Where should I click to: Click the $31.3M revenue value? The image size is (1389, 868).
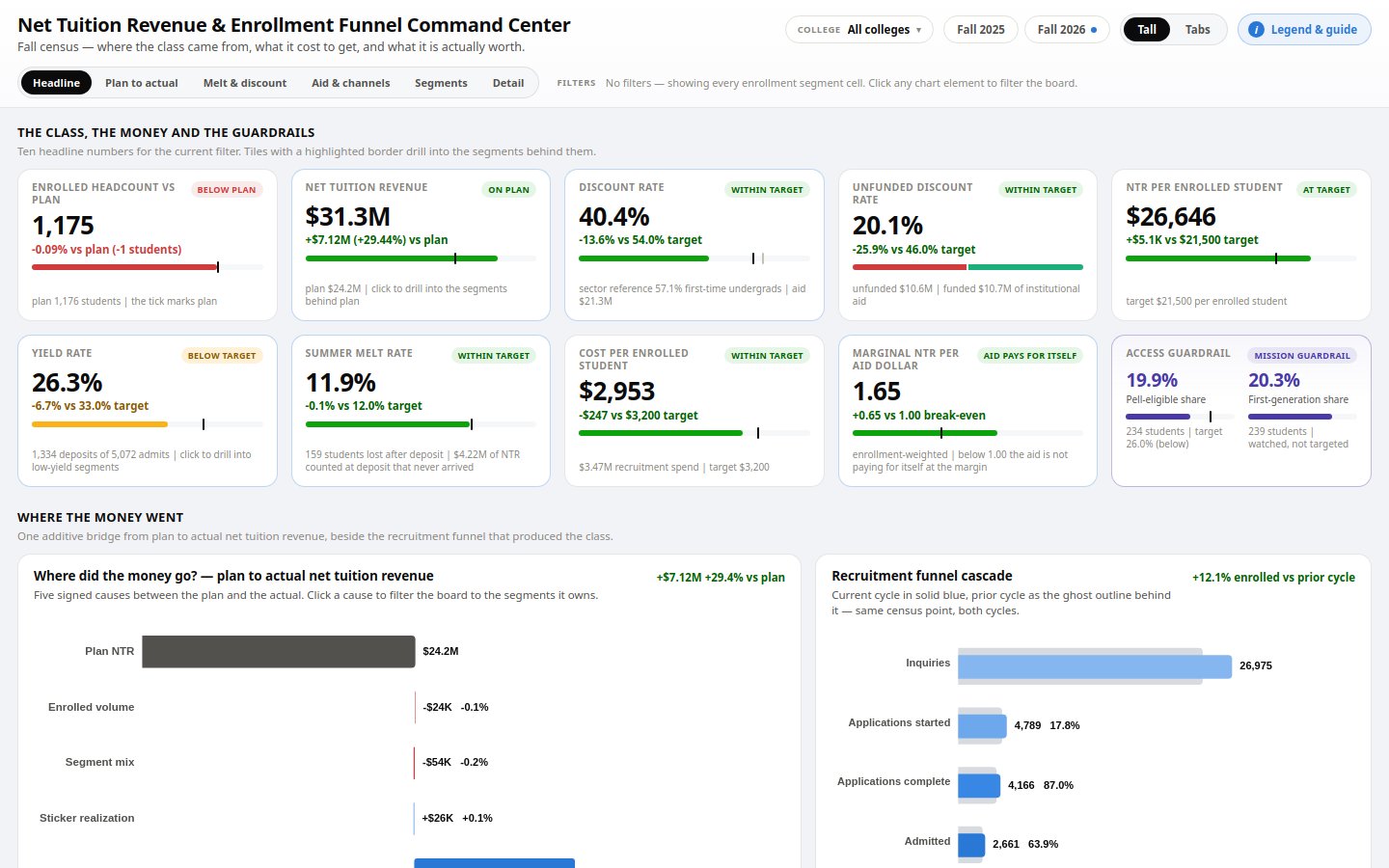[347, 217]
